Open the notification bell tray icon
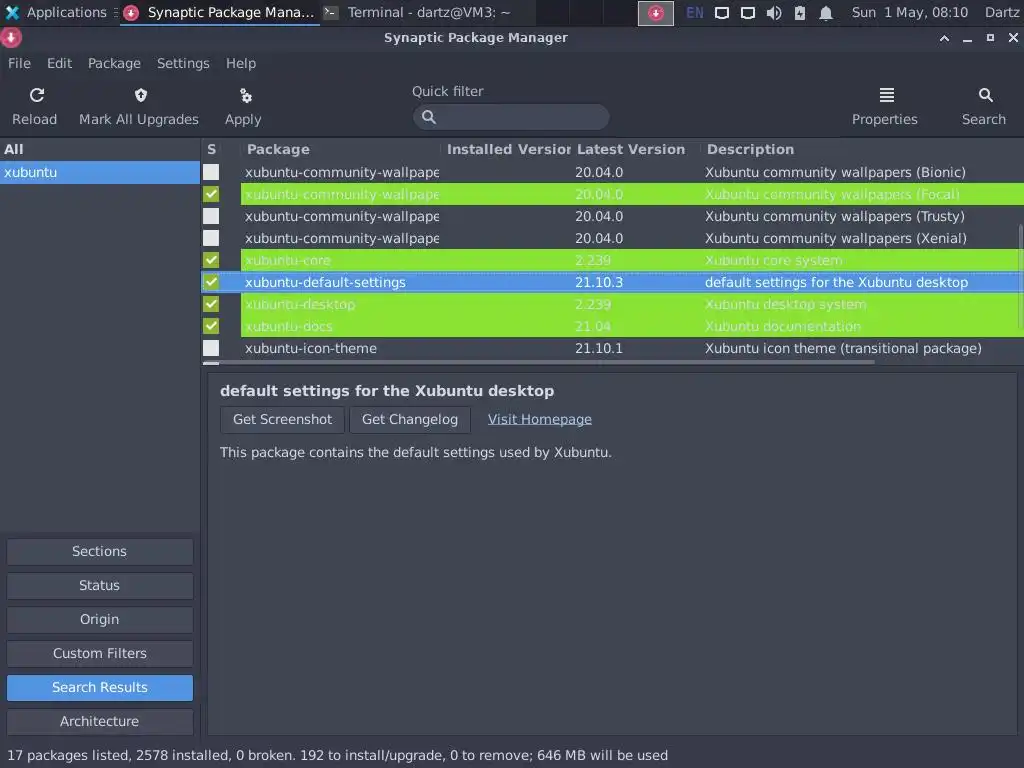Screen dimensions: 1024x768 coord(826,12)
